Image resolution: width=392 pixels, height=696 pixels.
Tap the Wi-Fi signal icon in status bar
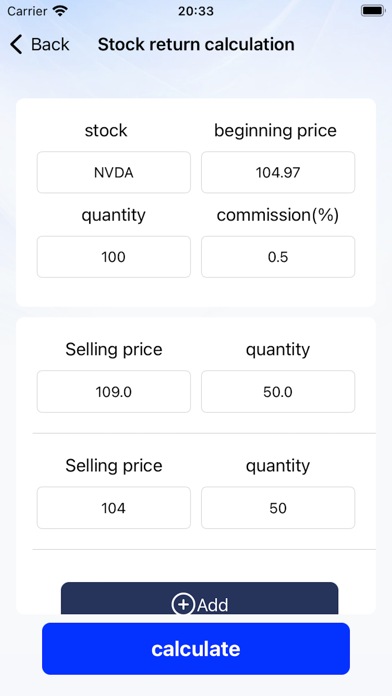[60, 11]
